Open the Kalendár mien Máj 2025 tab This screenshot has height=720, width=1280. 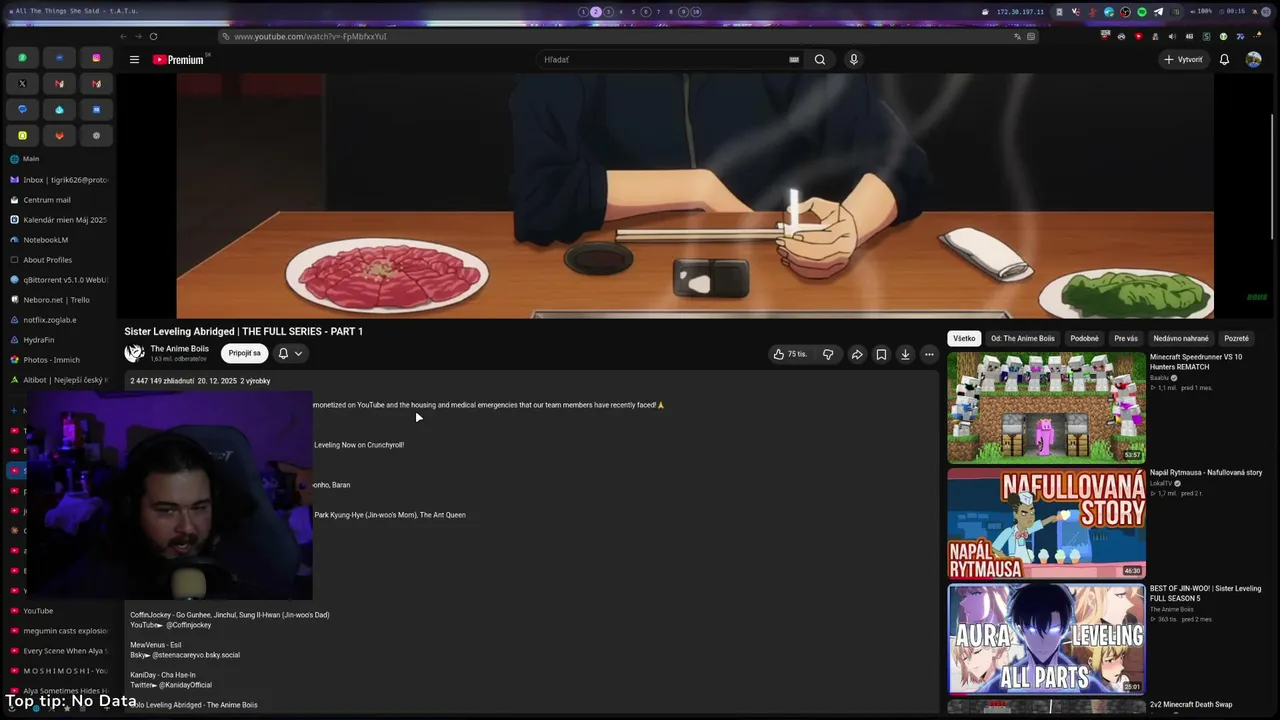(58, 220)
